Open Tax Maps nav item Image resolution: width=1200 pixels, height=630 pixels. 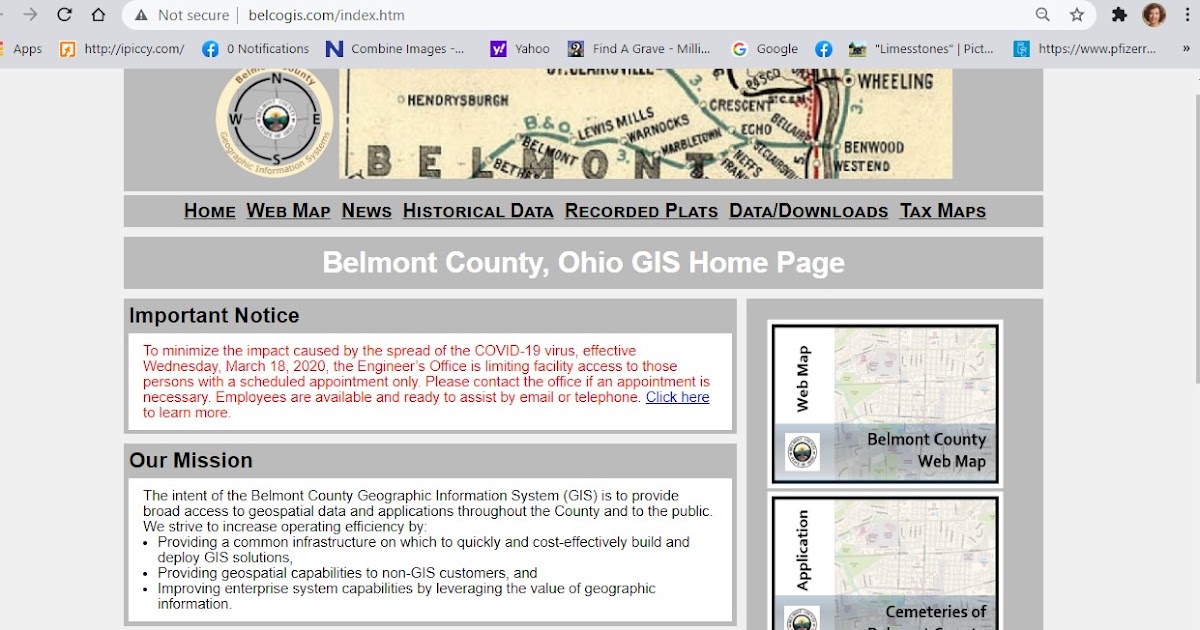(943, 211)
